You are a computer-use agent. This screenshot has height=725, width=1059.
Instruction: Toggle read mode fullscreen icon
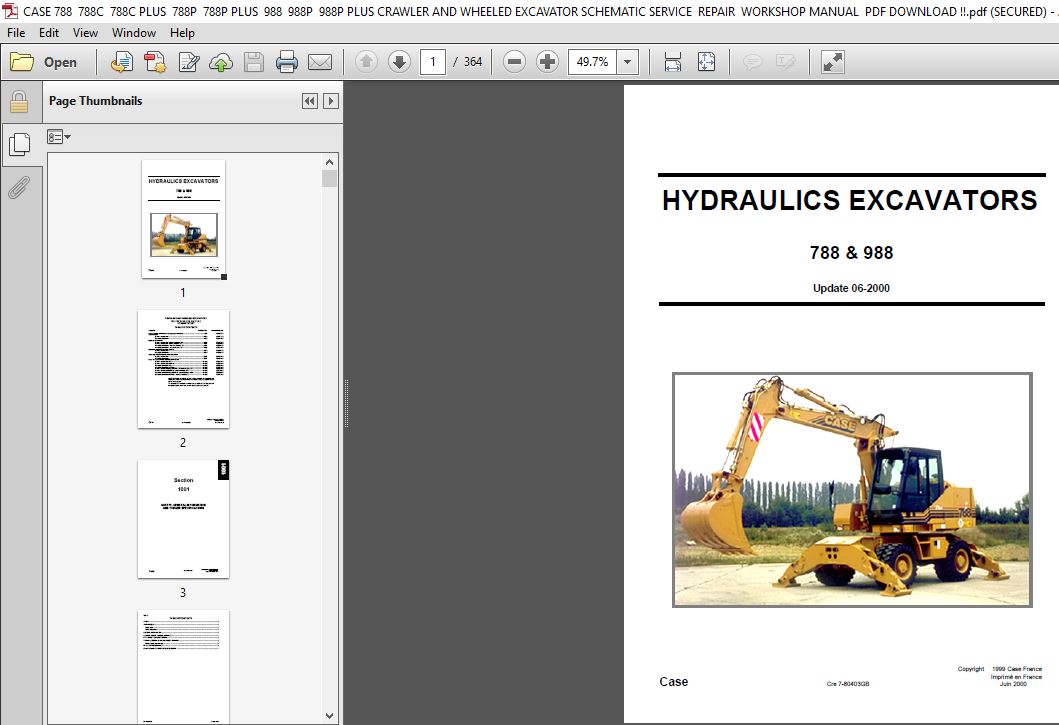(833, 62)
